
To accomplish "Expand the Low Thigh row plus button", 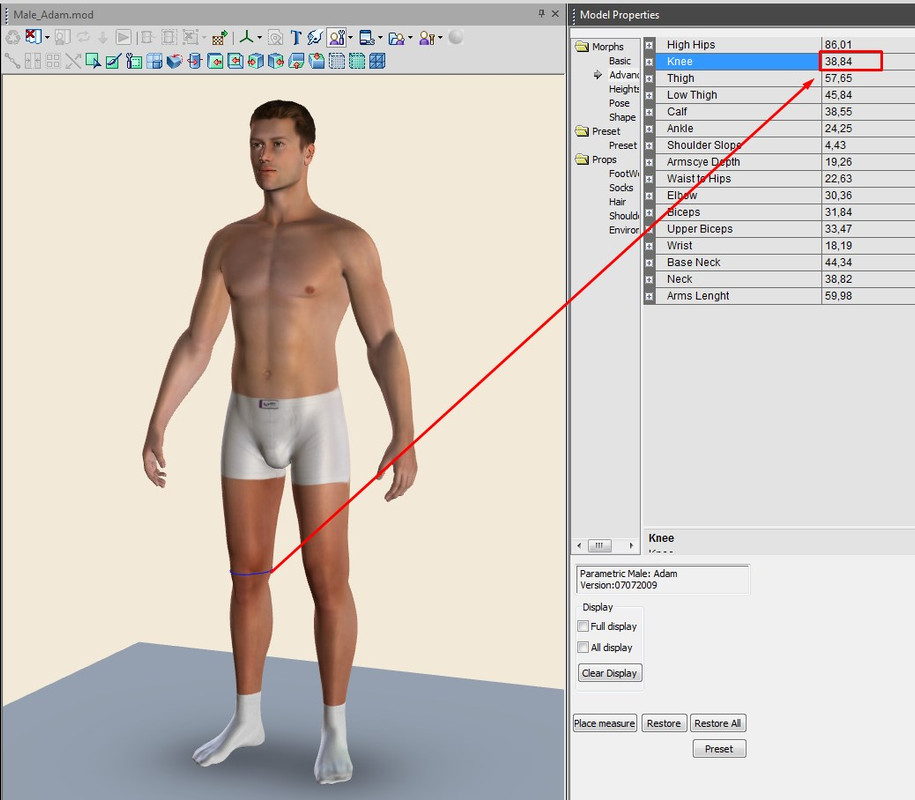I will tap(649, 95).
